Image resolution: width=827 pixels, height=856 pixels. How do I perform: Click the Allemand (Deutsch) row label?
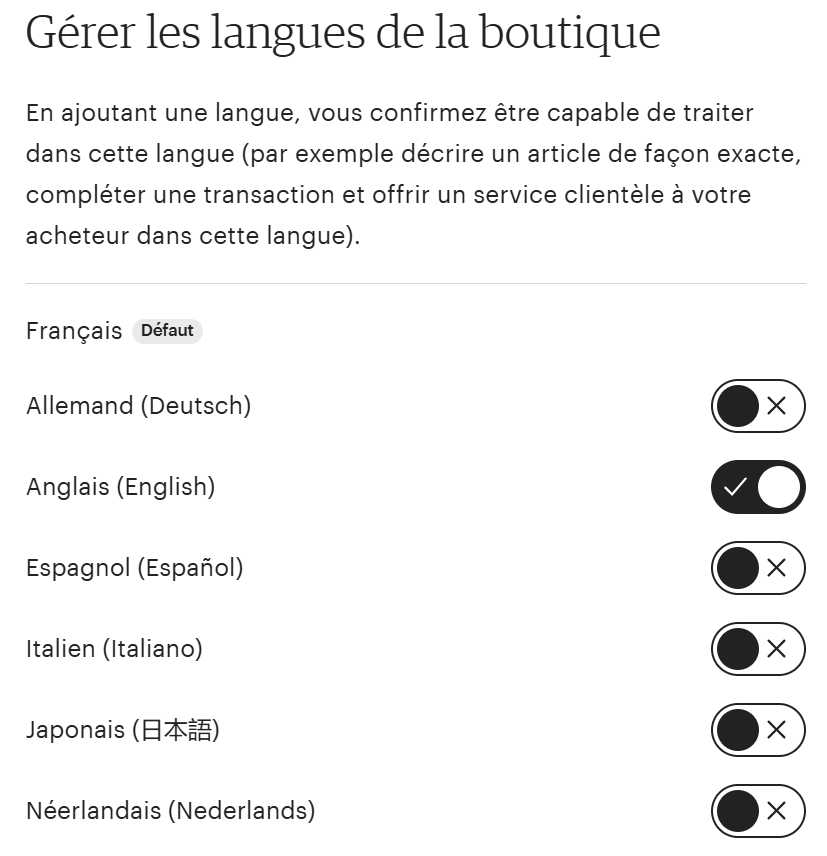click(138, 406)
